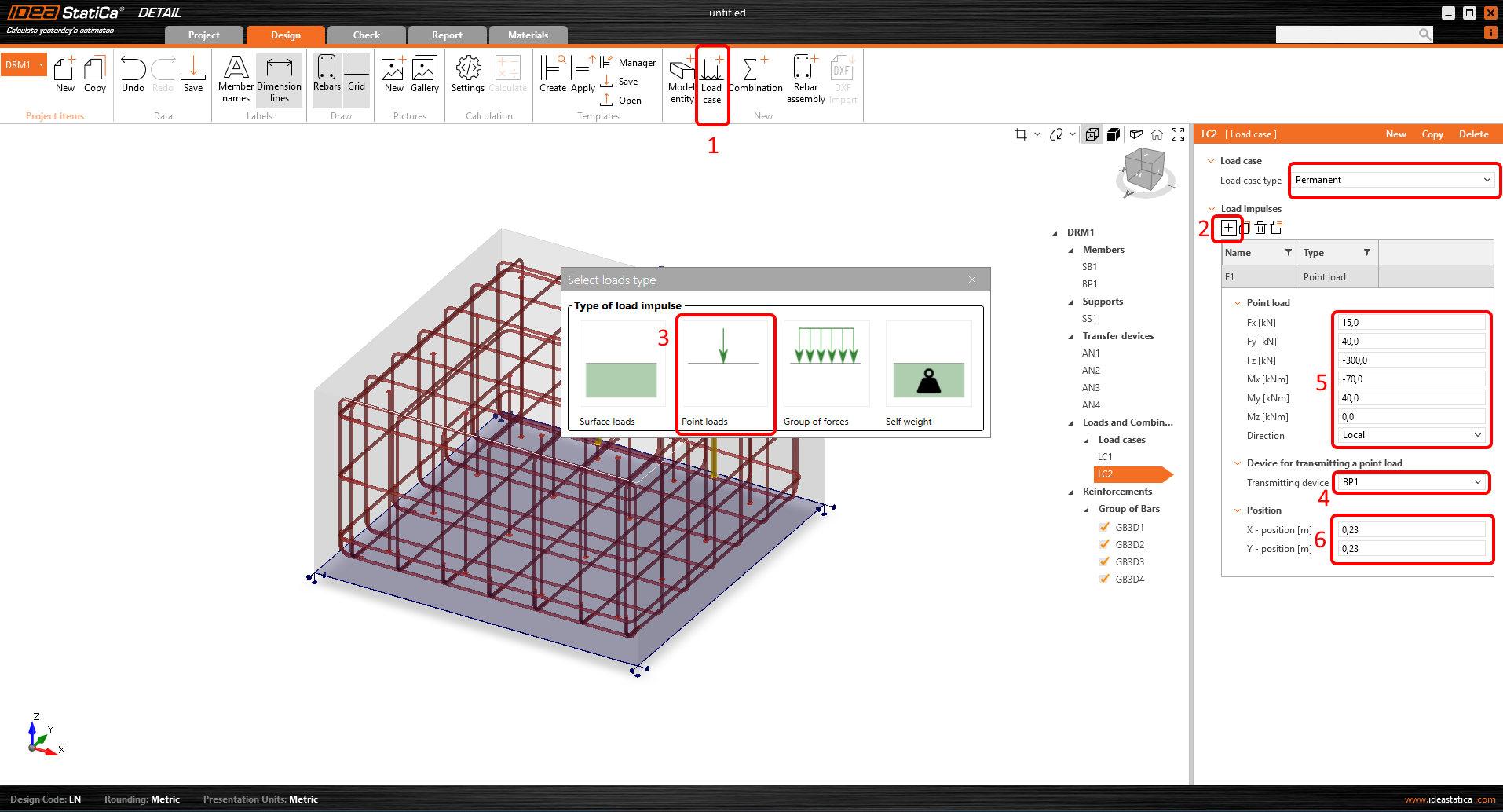Uncheck the GB3D1 bar group
The image size is (1503, 812).
1105,528
